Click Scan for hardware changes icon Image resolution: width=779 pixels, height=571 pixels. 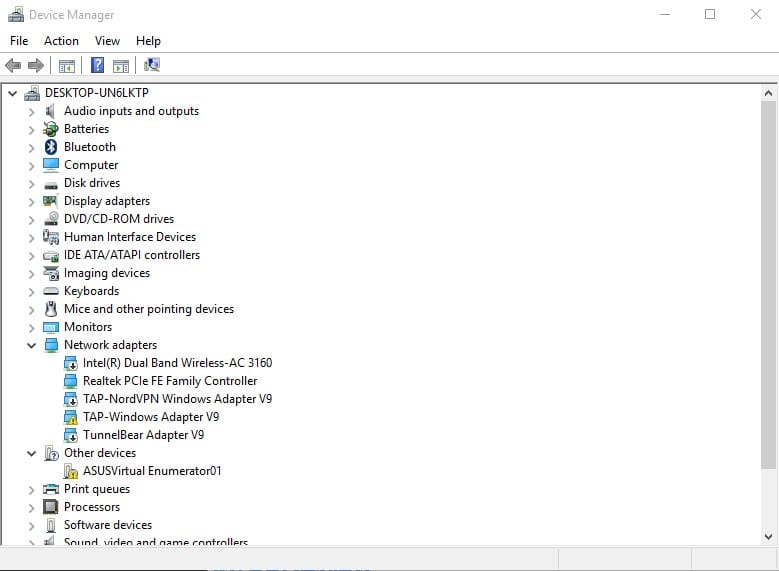(x=152, y=66)
